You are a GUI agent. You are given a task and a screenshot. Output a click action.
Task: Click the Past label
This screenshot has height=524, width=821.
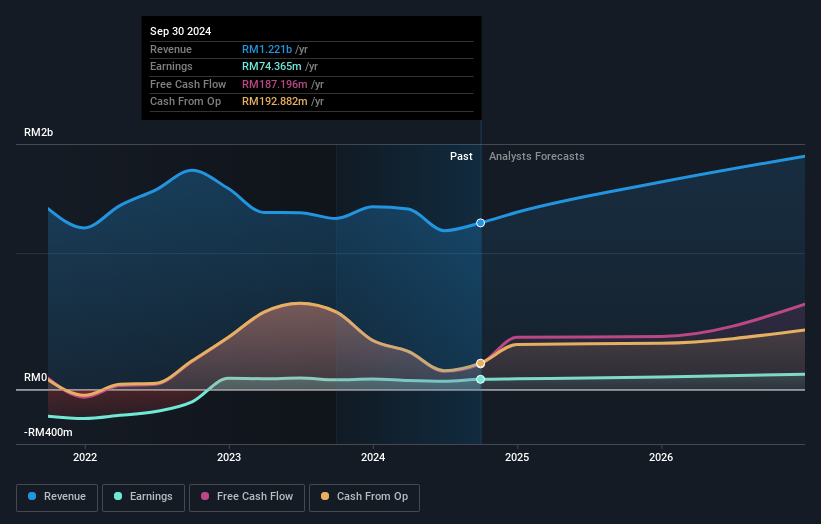coord(461,156)
